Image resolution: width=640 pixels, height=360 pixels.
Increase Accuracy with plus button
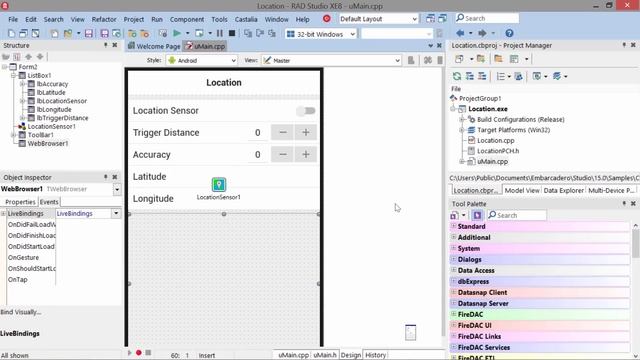click(x=306, y=154)
